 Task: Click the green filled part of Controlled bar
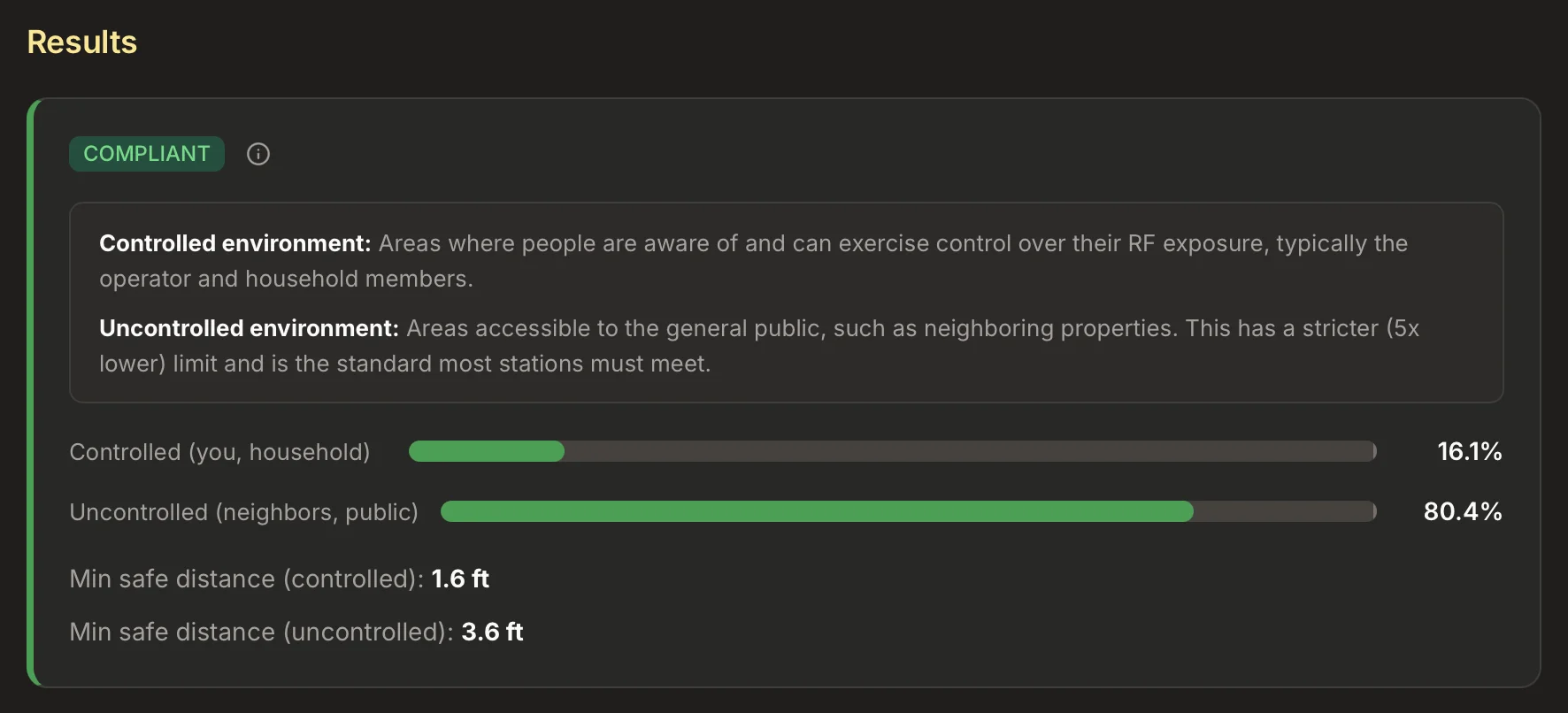click(x=487, y=451)
